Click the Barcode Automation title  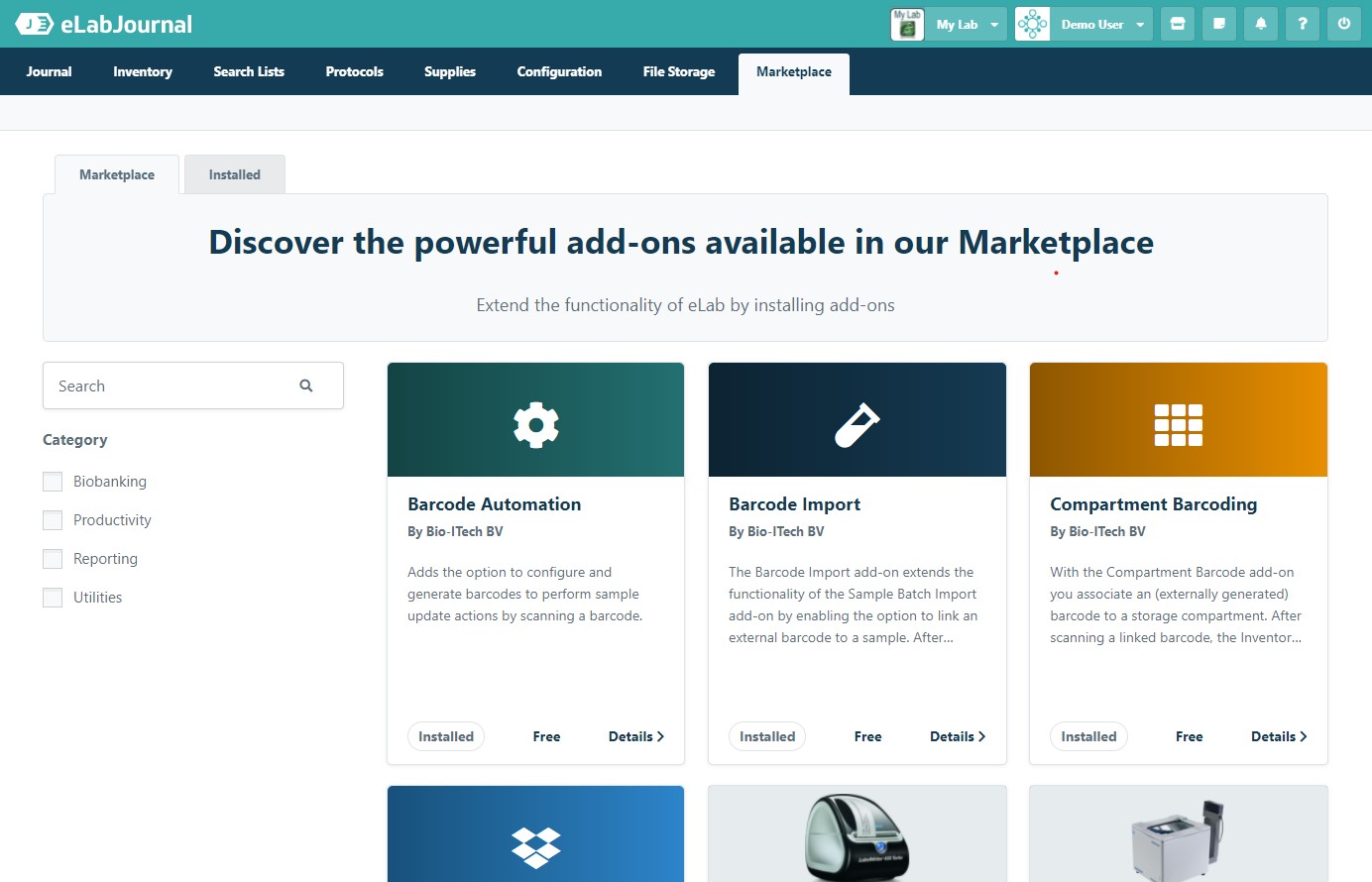pos(495,504)
